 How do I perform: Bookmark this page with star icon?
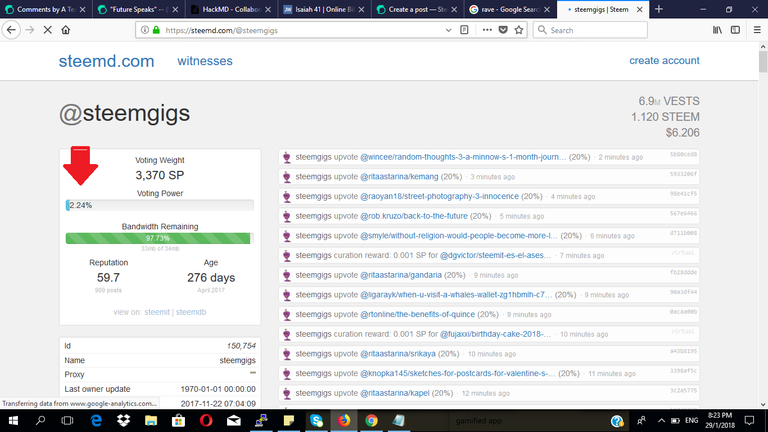coord(519,30)
